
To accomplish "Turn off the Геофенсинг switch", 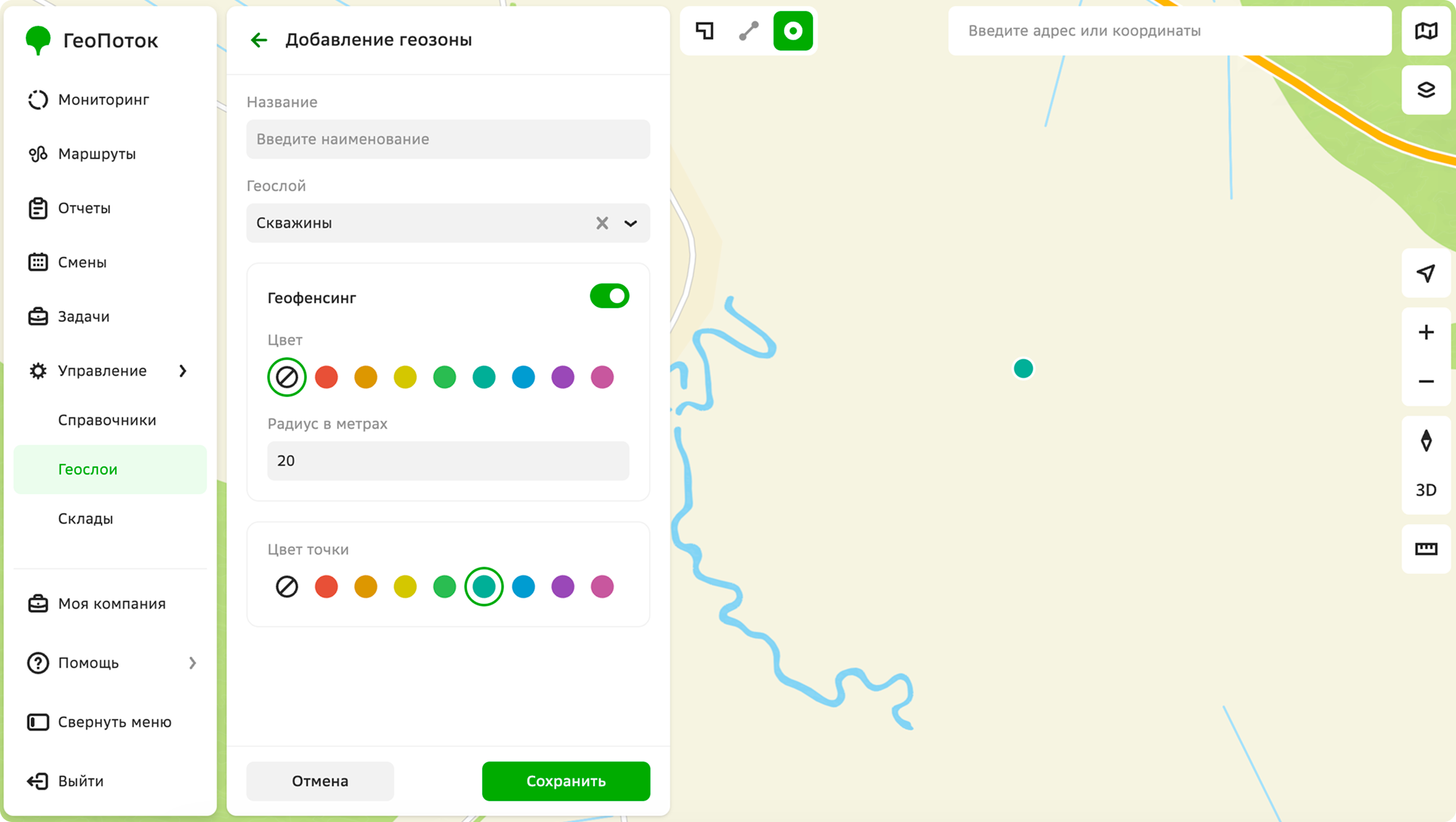I will 609,296.
